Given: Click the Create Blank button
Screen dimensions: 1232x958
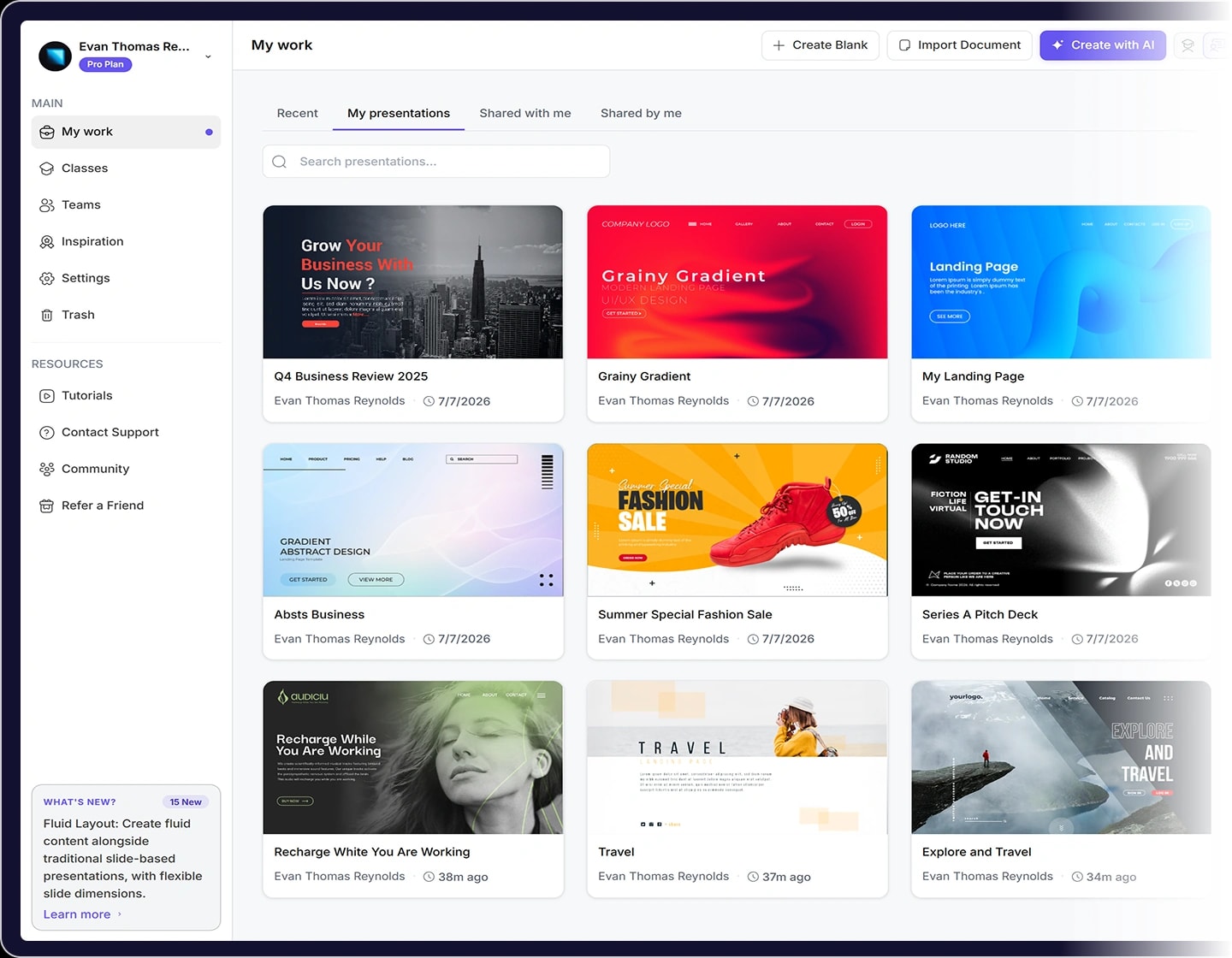Looking at the screenshot, I should pos(820,45).
